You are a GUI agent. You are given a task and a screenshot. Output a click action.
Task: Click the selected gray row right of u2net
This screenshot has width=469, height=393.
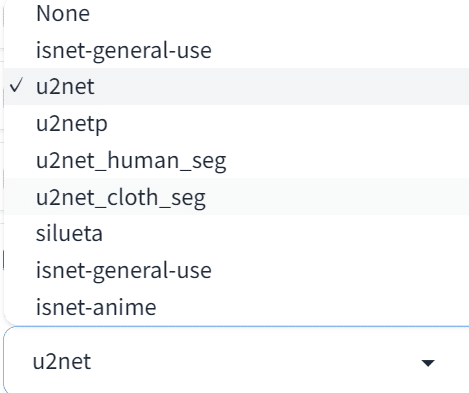click(282, 87)
